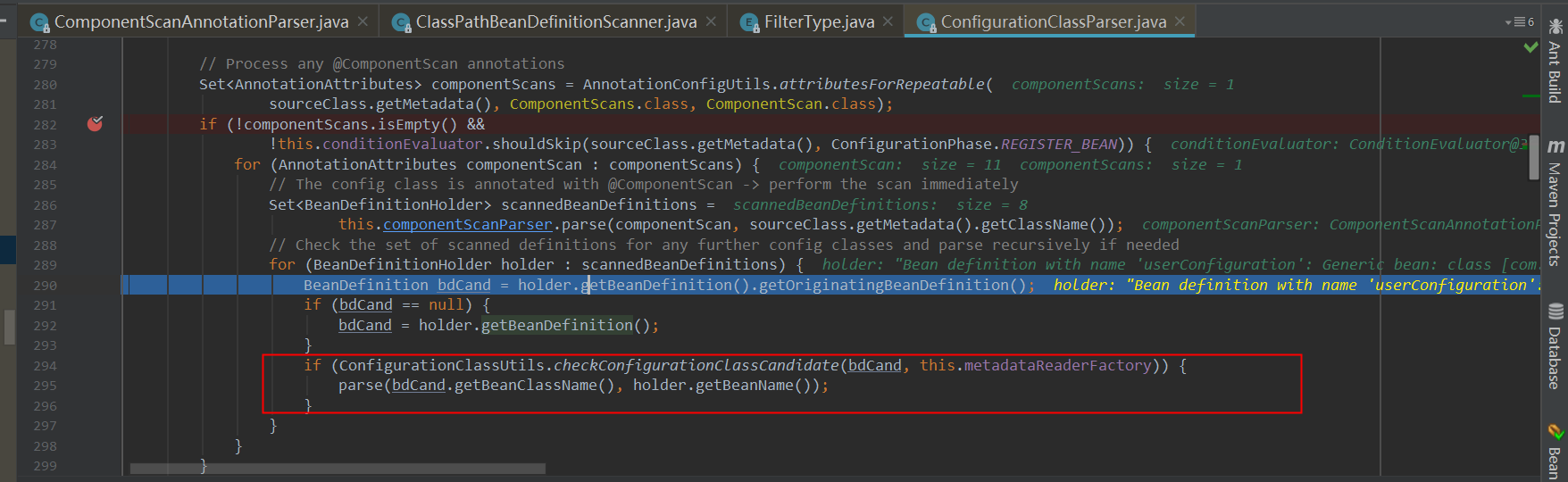Click the shouldSkip method call
1568x482 pixels.
point(536,145)
